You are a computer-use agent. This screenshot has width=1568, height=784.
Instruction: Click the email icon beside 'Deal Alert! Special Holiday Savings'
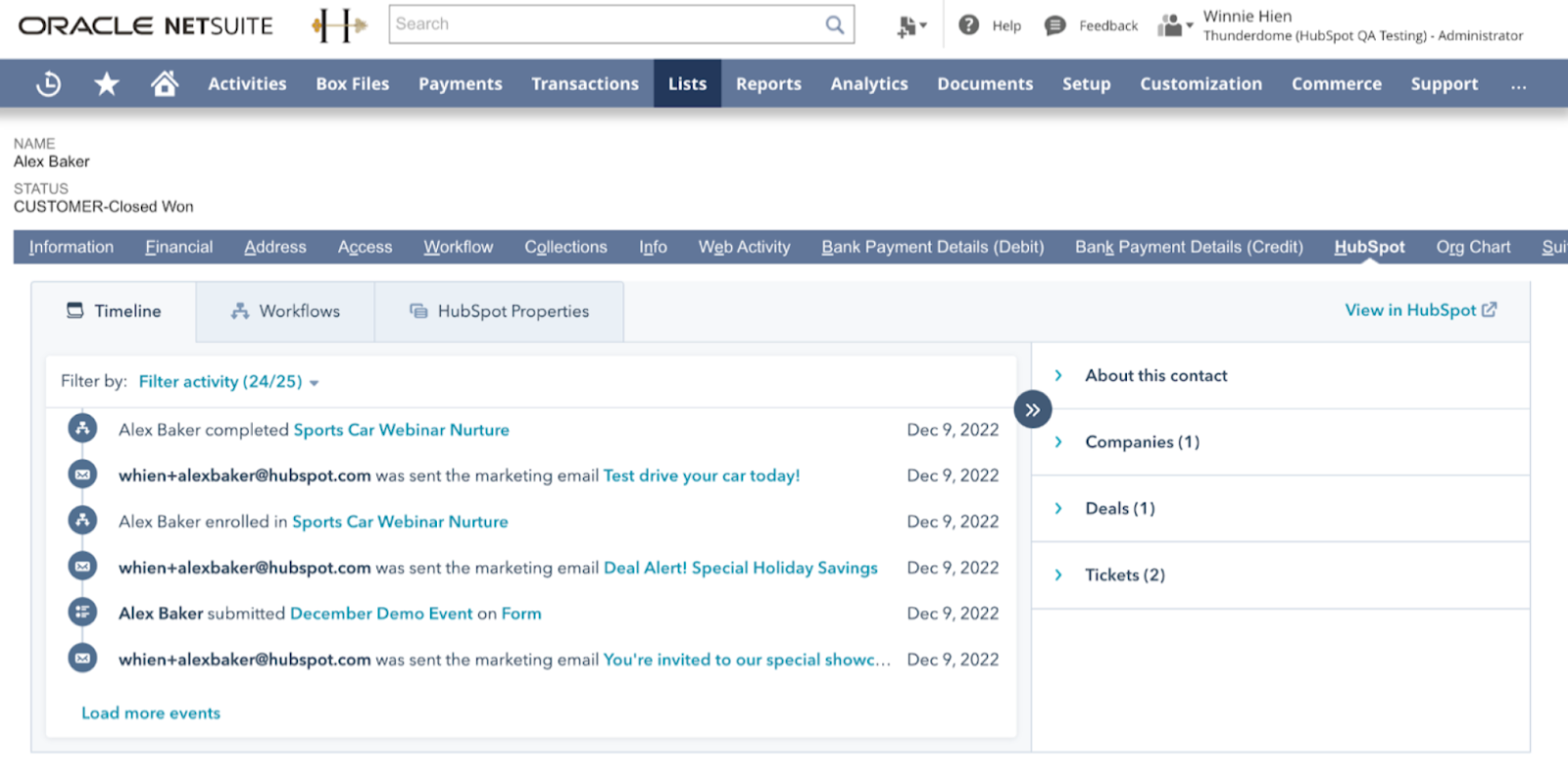coord(82,566)
